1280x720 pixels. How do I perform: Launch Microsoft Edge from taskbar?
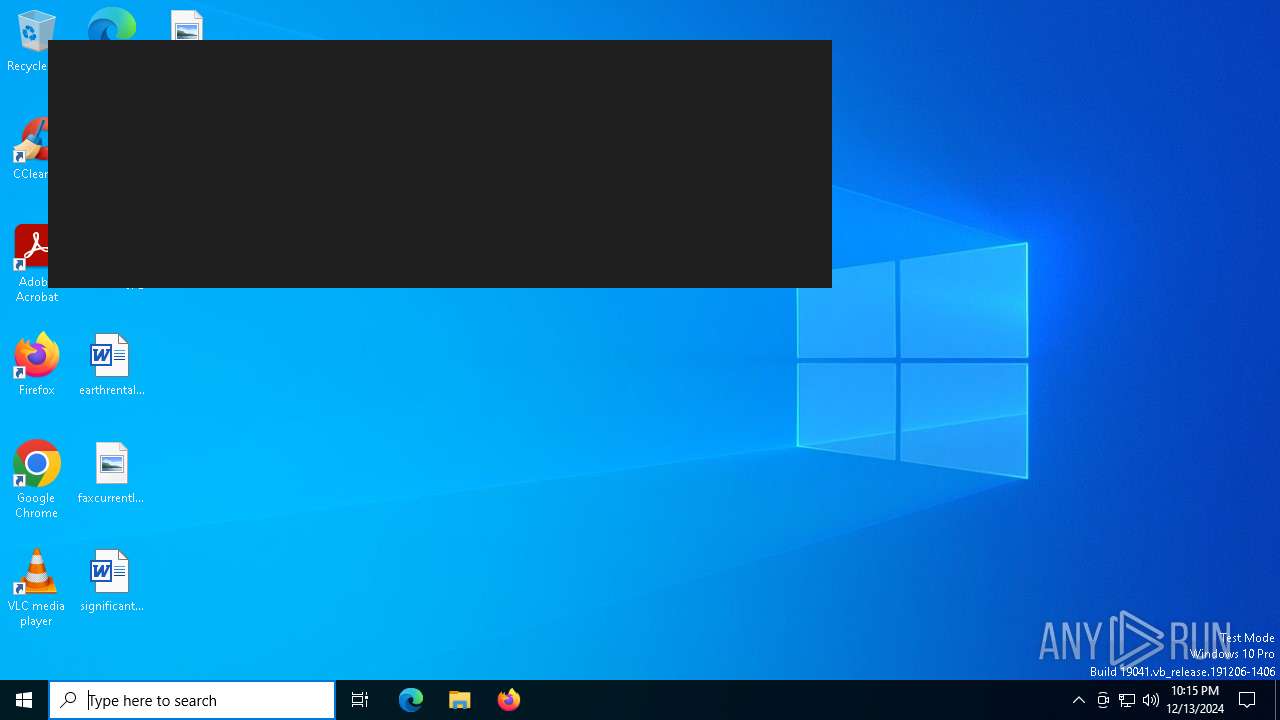411,700
